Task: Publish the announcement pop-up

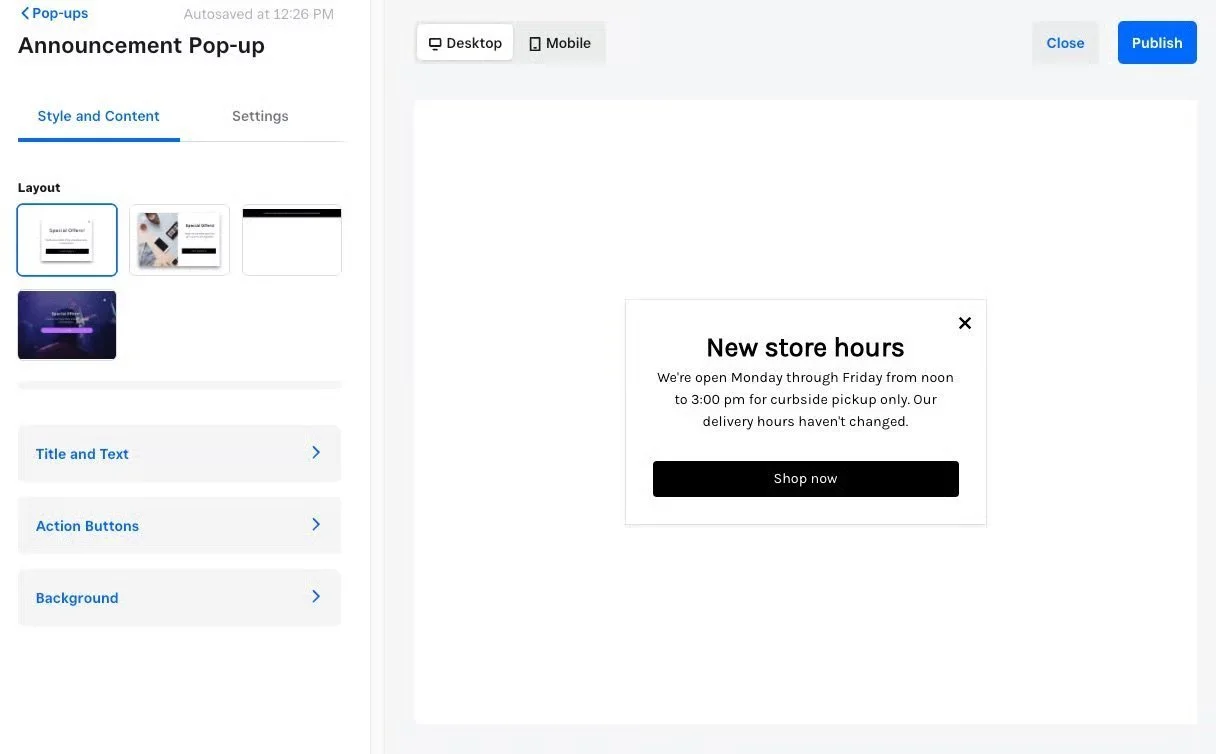Action: 1157,43
